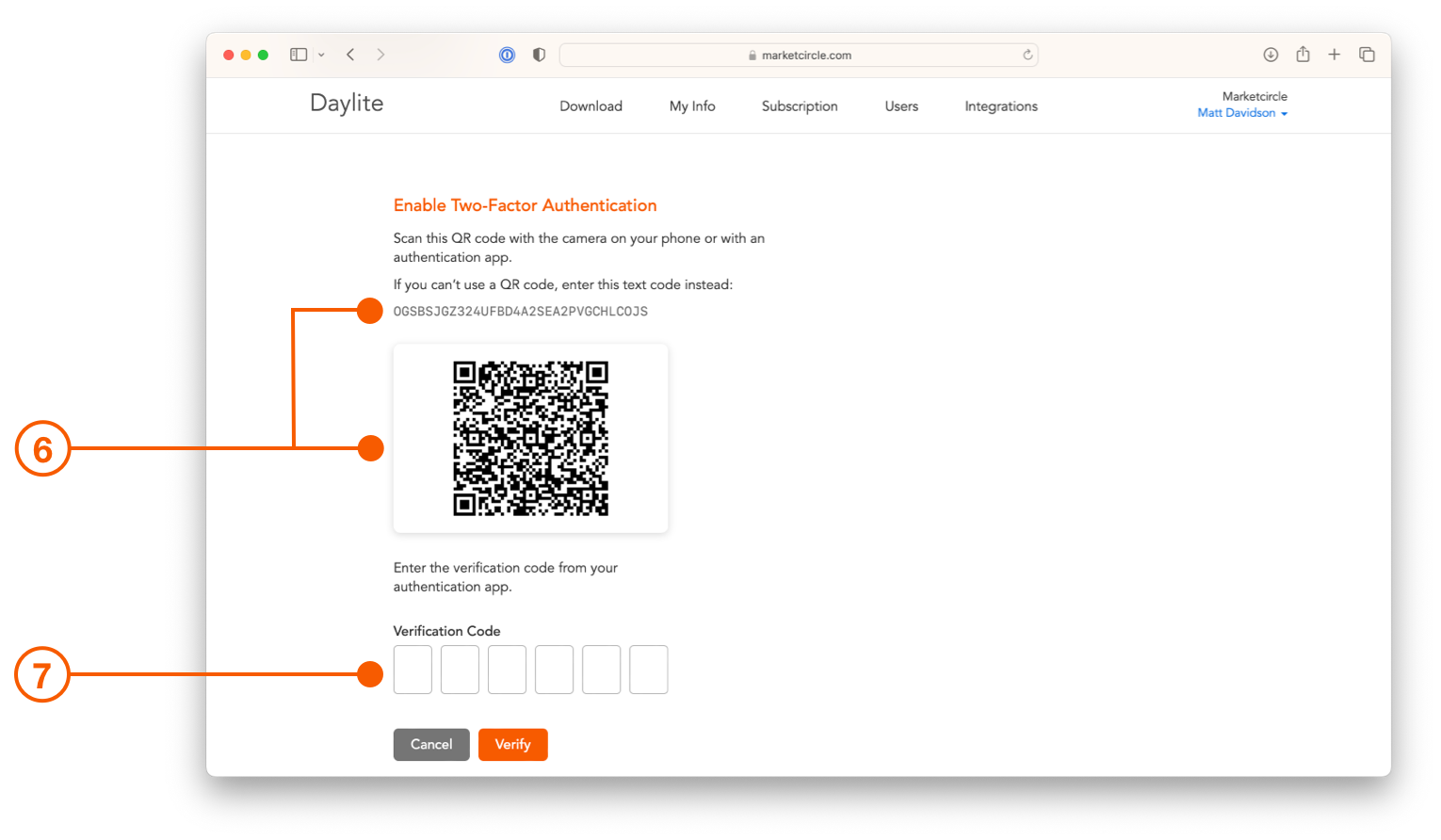
Task: Open the Share icon in toolbar
Action: [x=1303, y=54]
